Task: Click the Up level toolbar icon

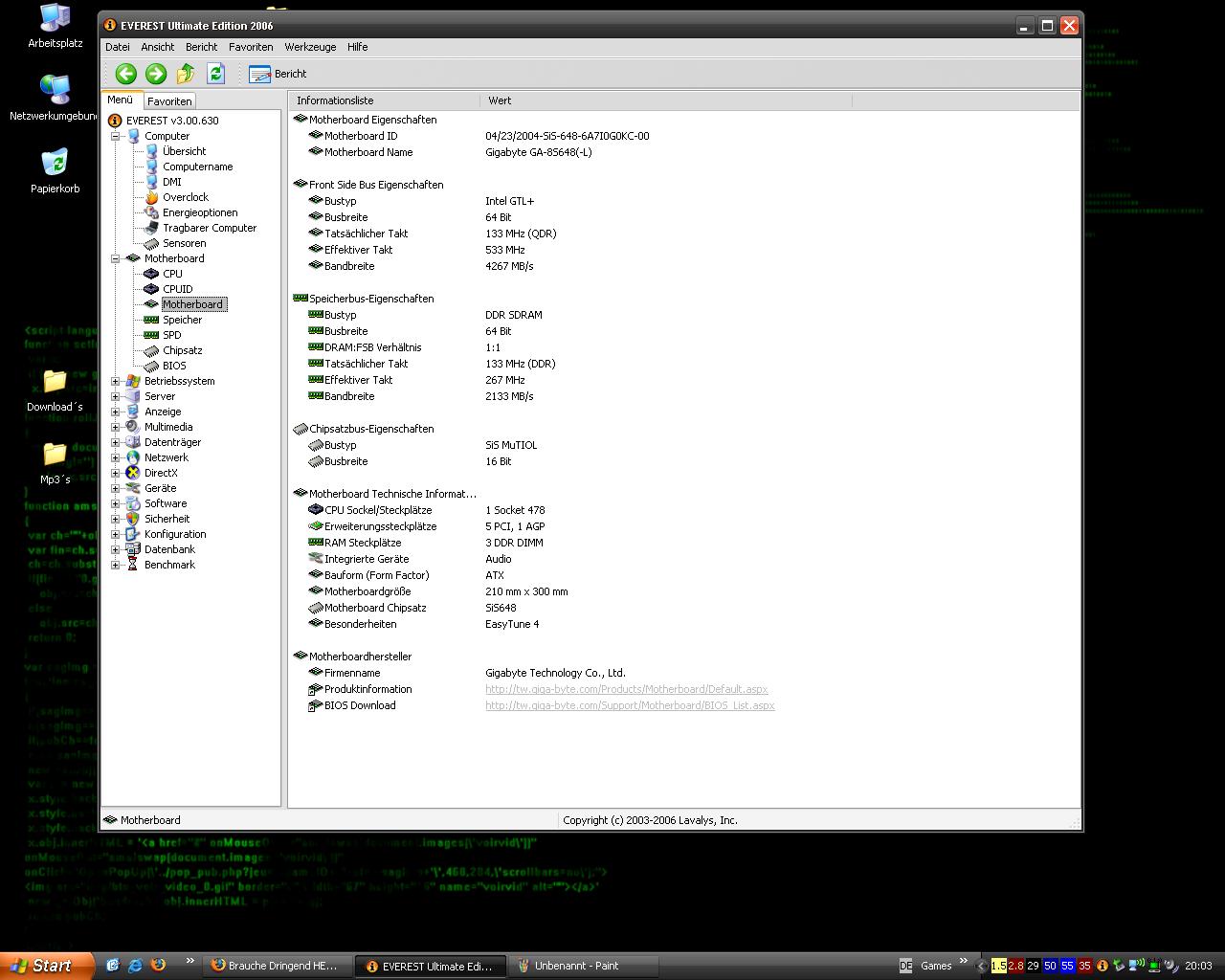Action: click(x=186, y=74)
